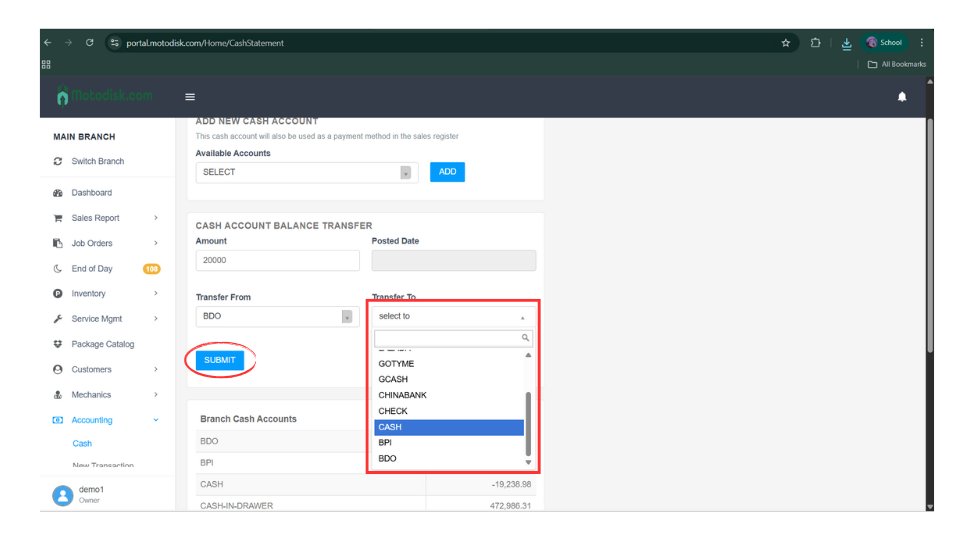The height and width of the screenshot is (540, 960).
Task: Expand the Sales Report submenu
Action: point(155,218)
